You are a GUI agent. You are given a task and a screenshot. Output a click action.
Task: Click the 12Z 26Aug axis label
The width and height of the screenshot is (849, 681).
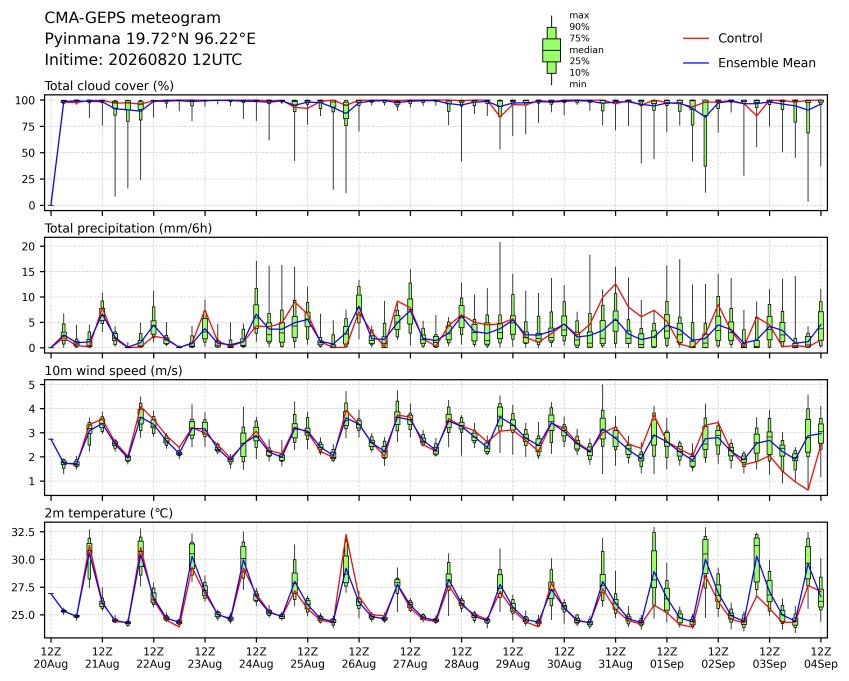tap(358, 658)
